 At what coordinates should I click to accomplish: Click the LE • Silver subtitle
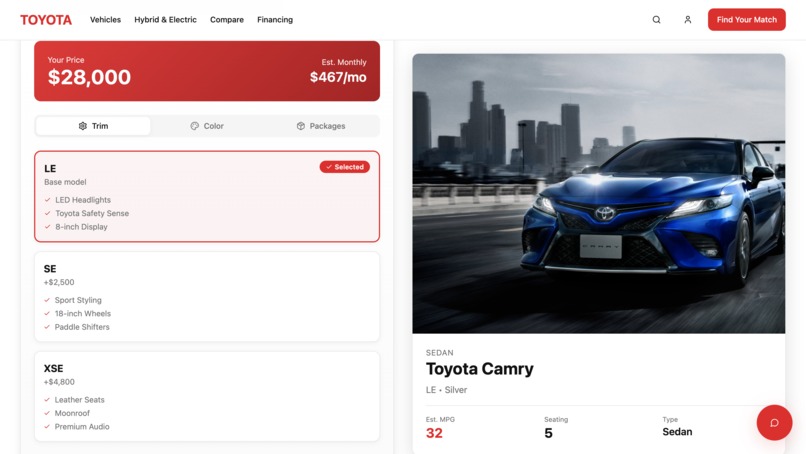pos(446,390)
